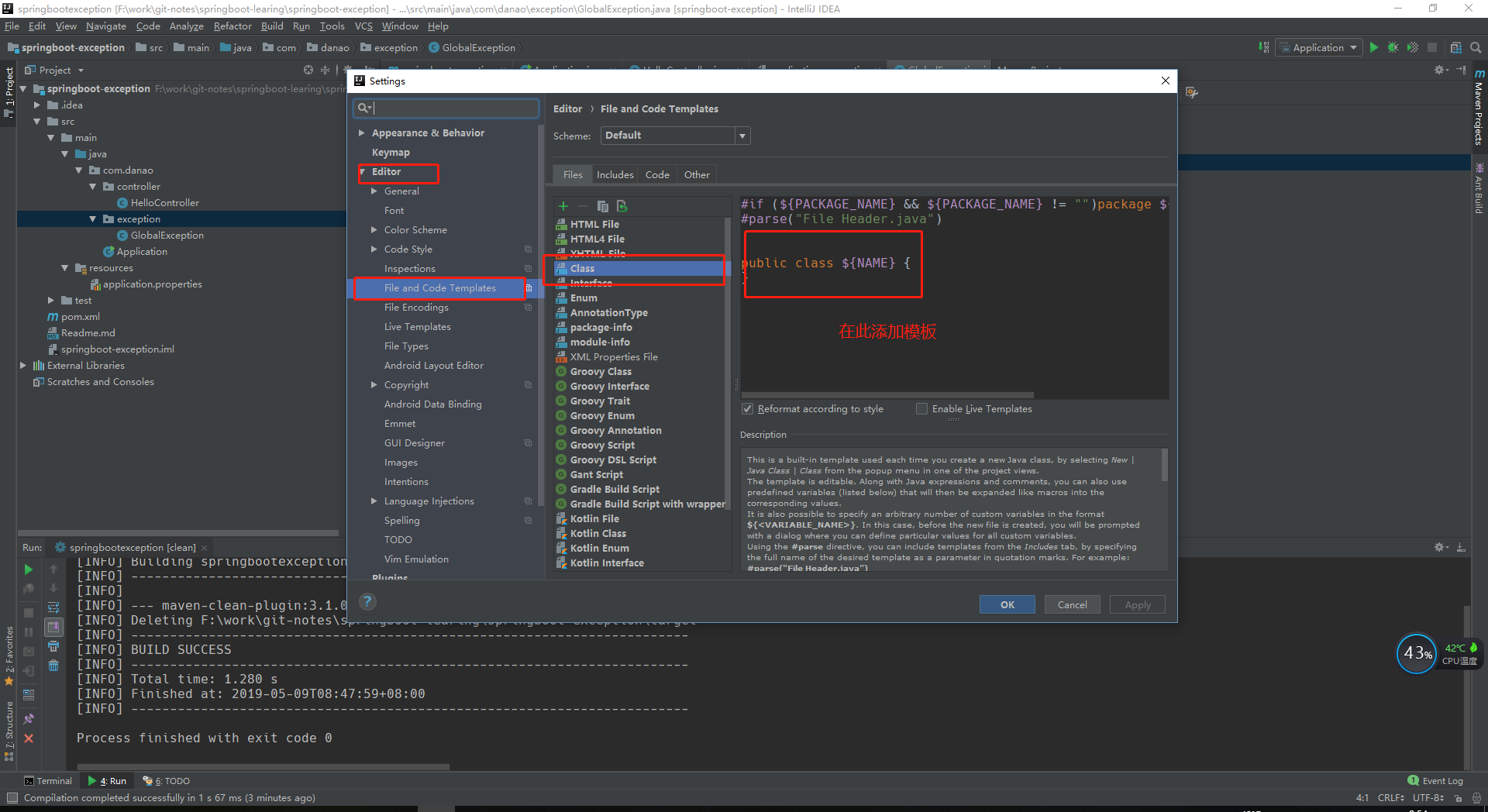
Task: Collapse the Editor settings section
Action: tap(362, 172)
